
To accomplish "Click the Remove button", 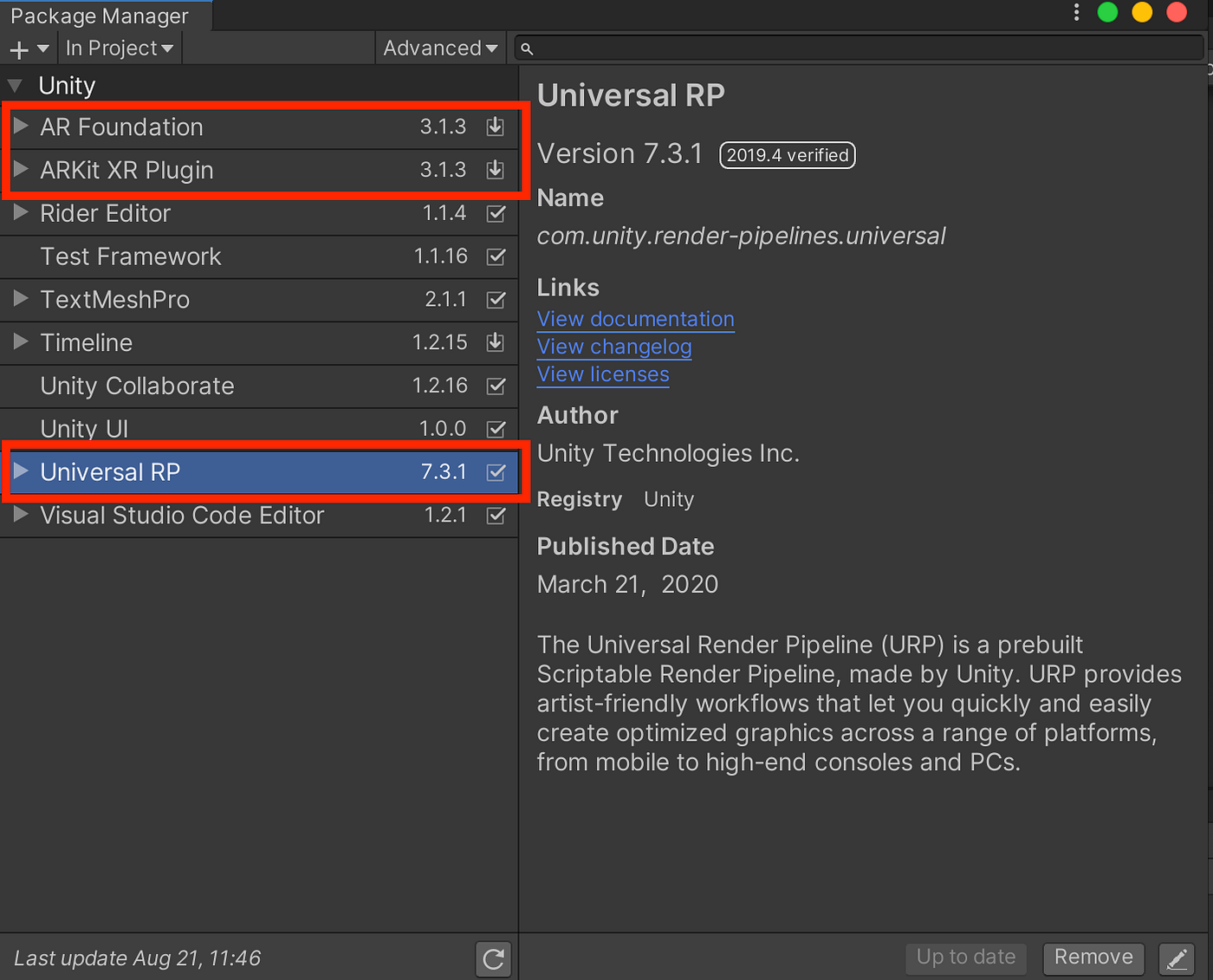I will point(1093,957).
